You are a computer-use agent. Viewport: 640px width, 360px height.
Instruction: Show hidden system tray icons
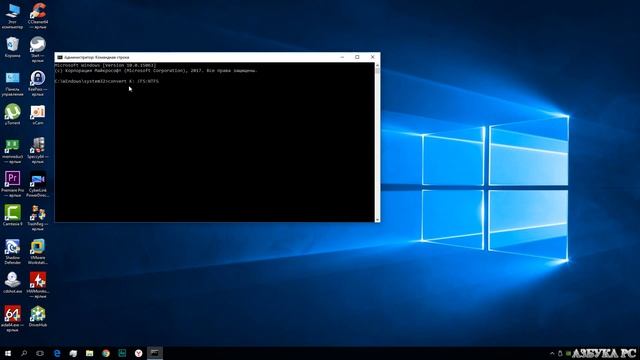click(x=552, y=353)
